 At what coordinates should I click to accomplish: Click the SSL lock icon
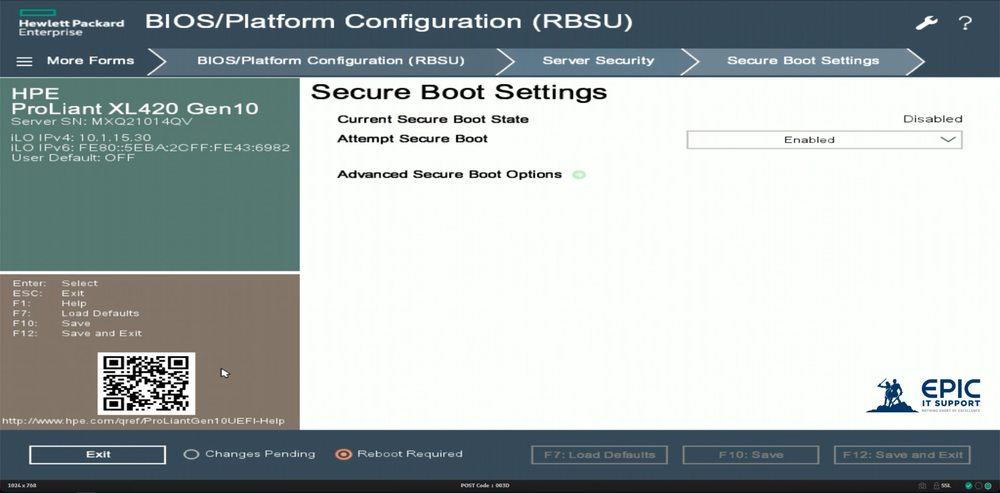click(x=936, y=486)
